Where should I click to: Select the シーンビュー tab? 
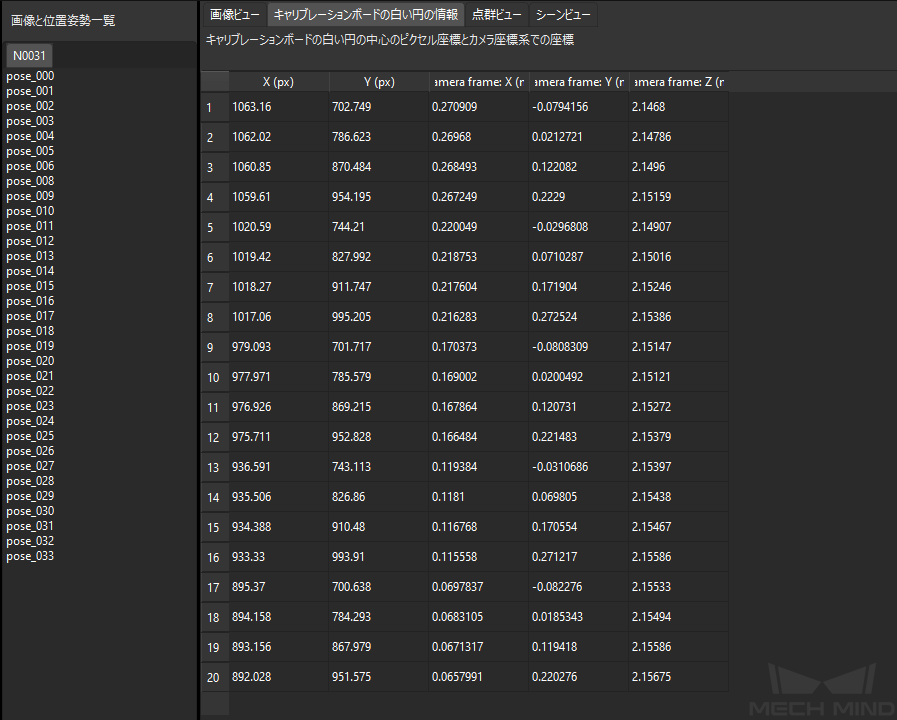pos(563,15)
